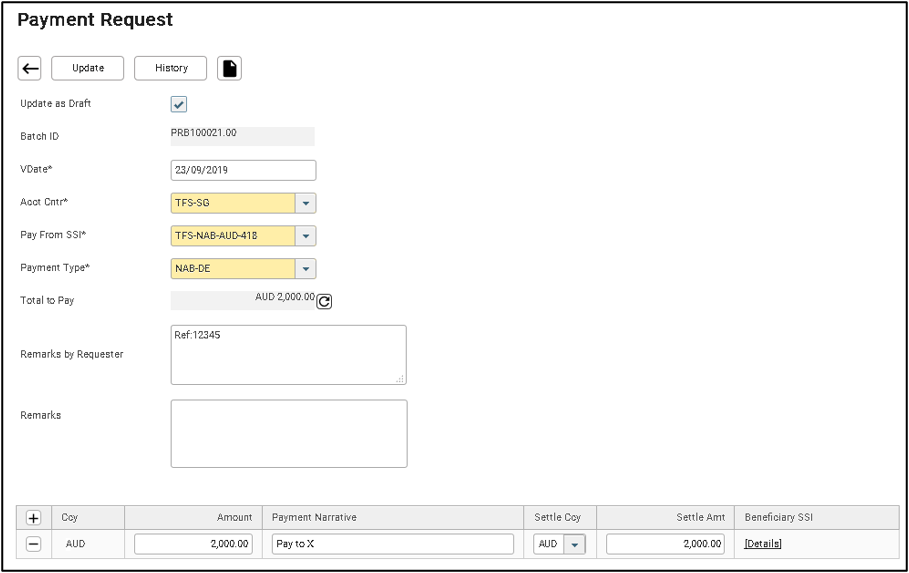Screen dimensions: 909x573
Task: Remove the AUD payment row with minus icon
Action: (x=33, y=544)
